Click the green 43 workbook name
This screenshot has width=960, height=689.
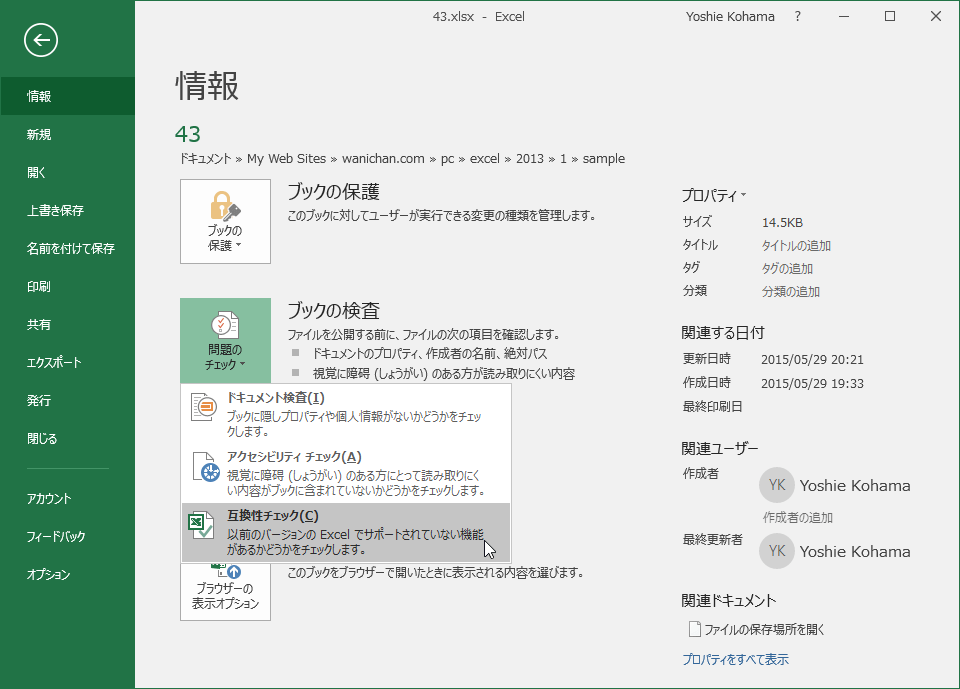pos(188,134)
